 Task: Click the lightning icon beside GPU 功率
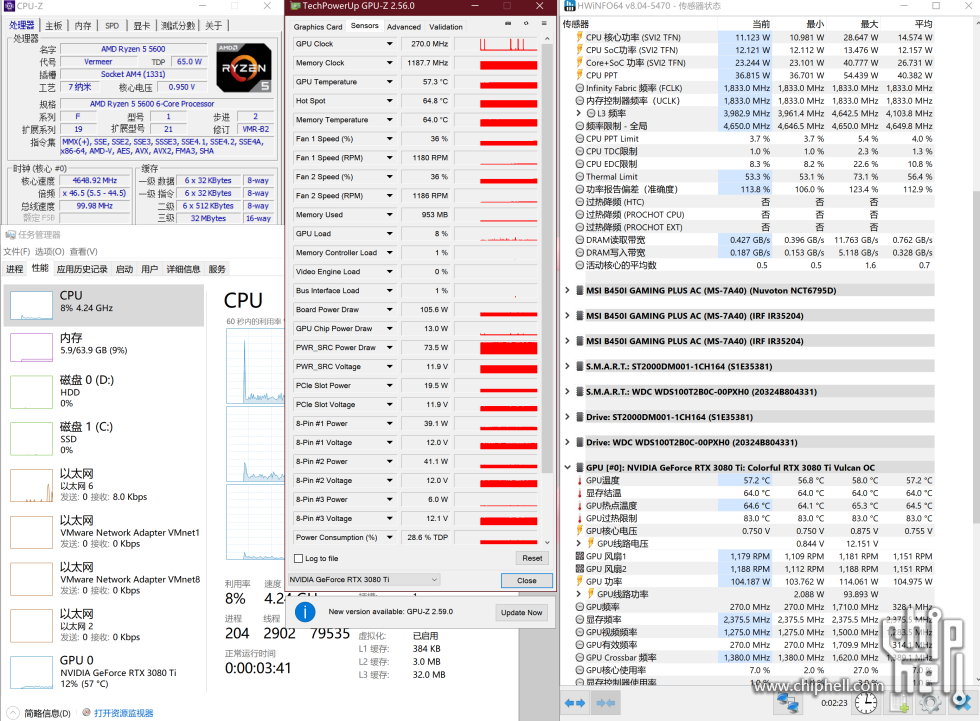(579, 582)
